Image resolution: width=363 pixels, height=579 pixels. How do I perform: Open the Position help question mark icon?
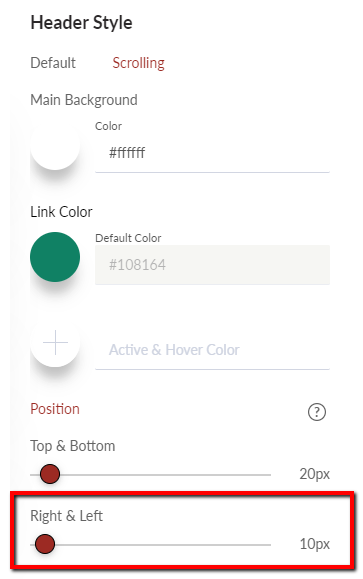click(316, 412)
